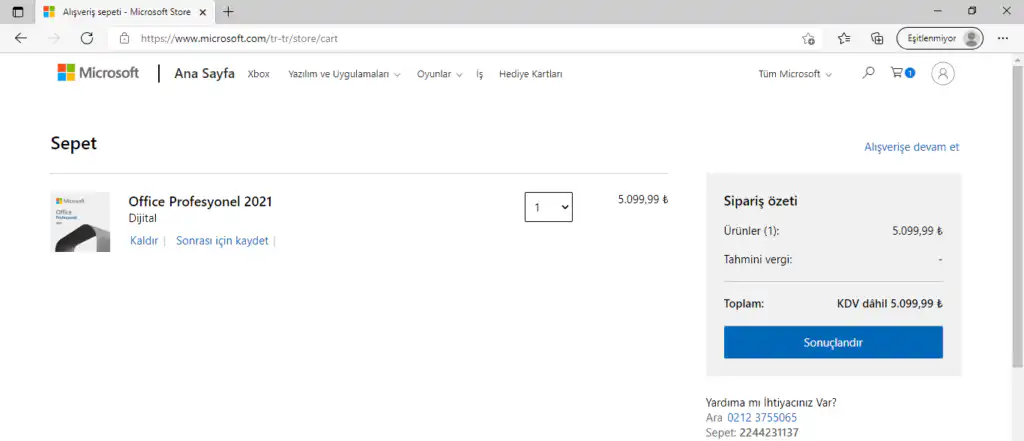Click the KDV dâhil 5.099,99 ₺ total

(889, 304)
